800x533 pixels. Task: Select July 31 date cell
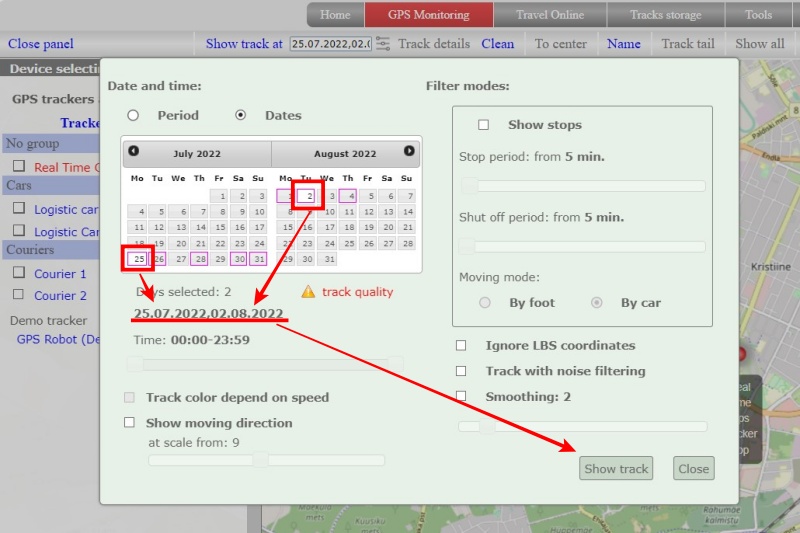click(x=257, y=259)
